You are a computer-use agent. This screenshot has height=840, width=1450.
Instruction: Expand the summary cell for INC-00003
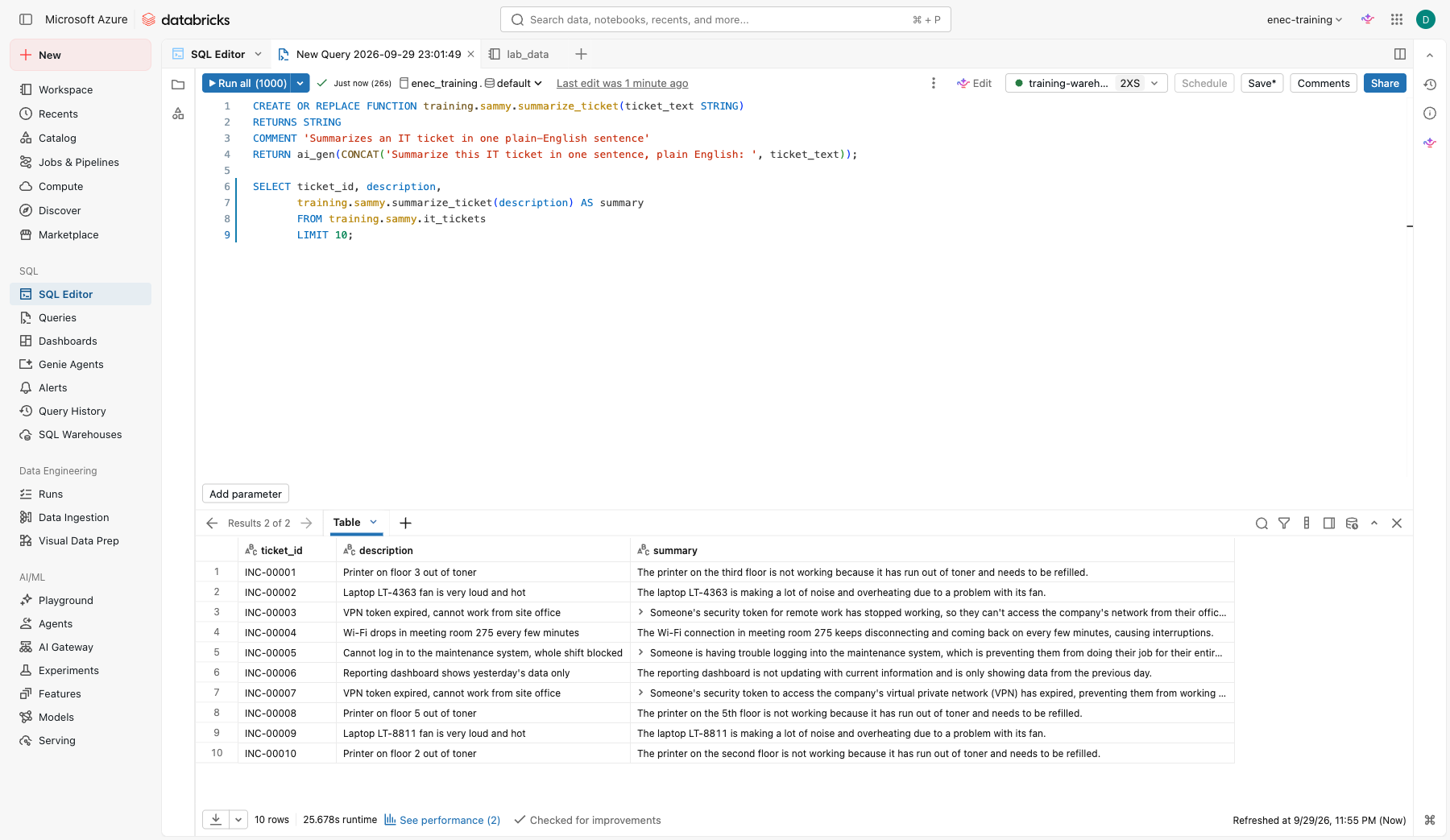641,612
